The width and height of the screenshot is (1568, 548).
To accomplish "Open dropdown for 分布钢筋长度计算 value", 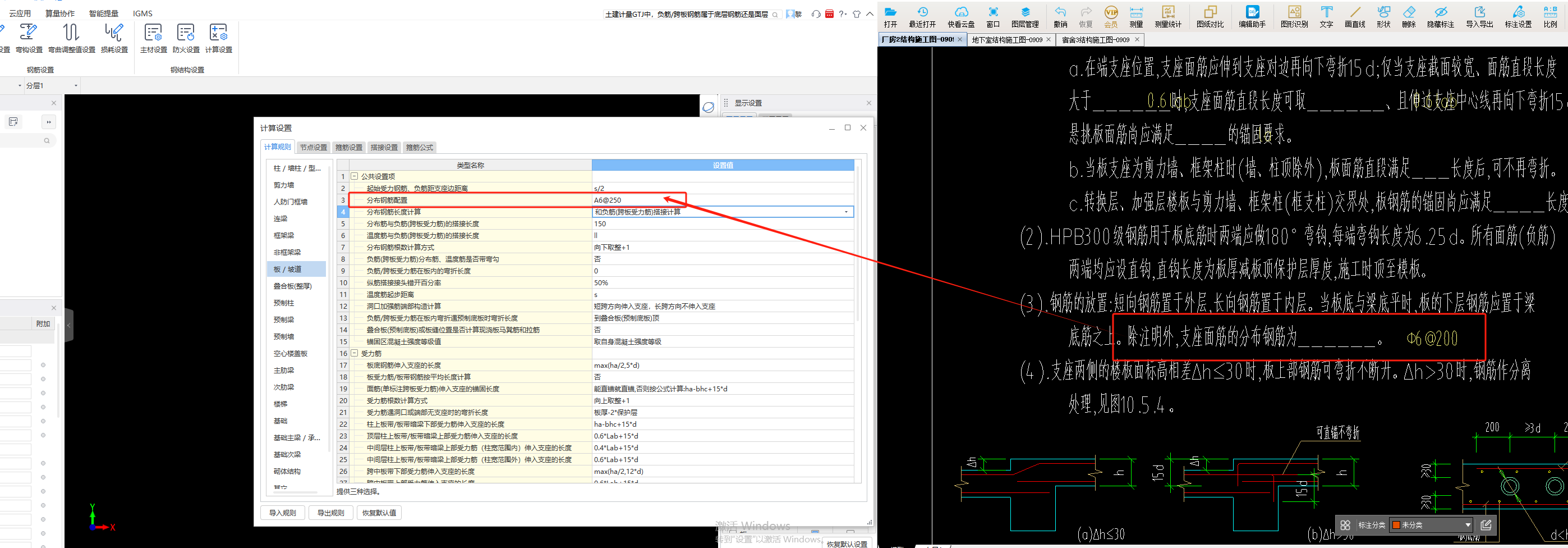I will [x=846, y=212].
